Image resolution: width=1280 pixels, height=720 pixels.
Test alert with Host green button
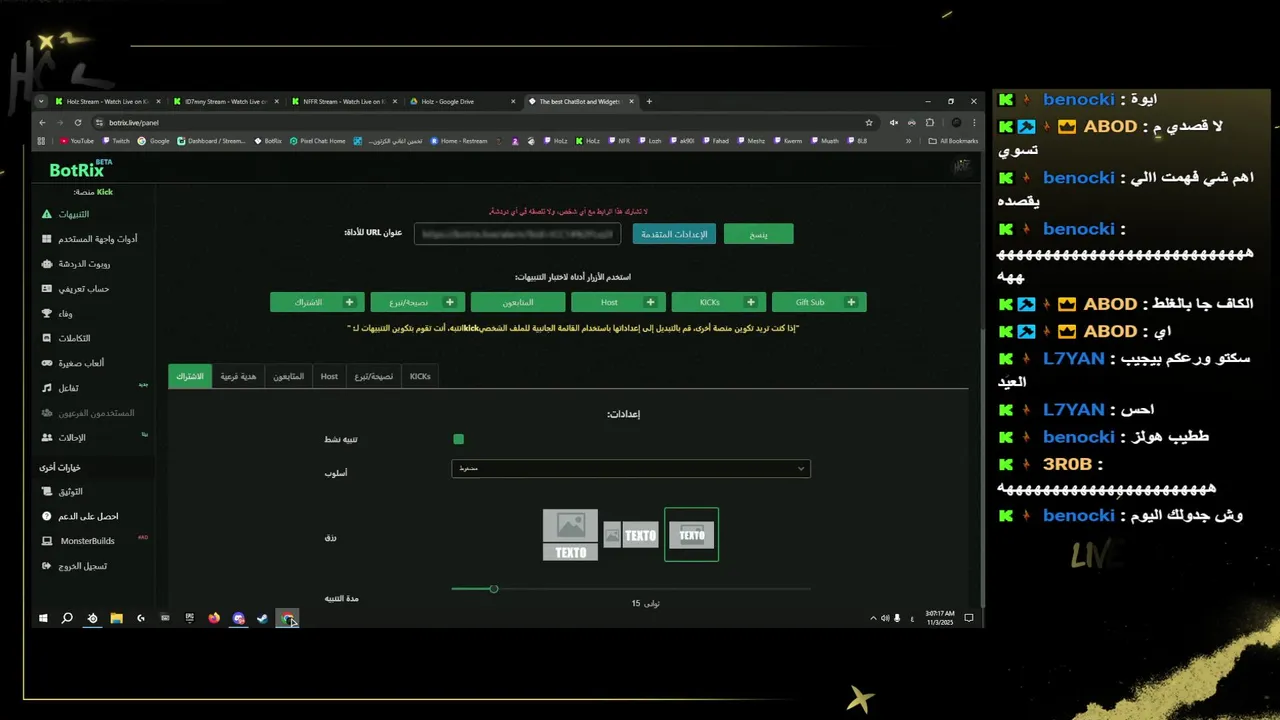(618, 302)
